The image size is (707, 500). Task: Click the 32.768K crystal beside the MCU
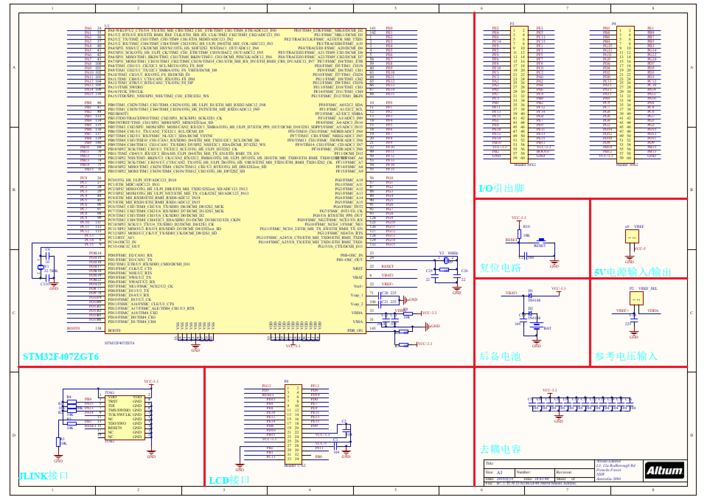(x=41, y=267)
